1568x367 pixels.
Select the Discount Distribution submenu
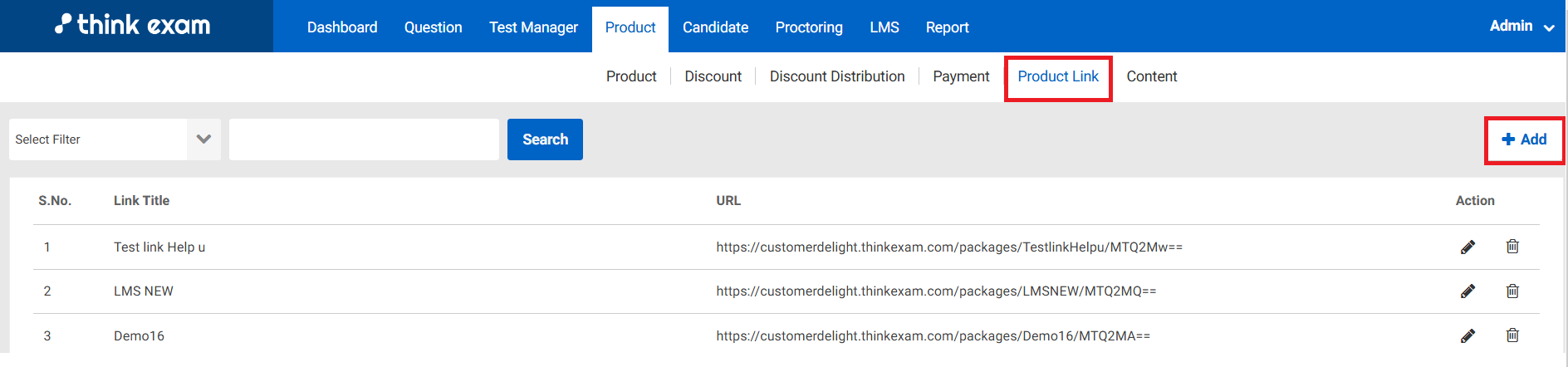point(837,76)
